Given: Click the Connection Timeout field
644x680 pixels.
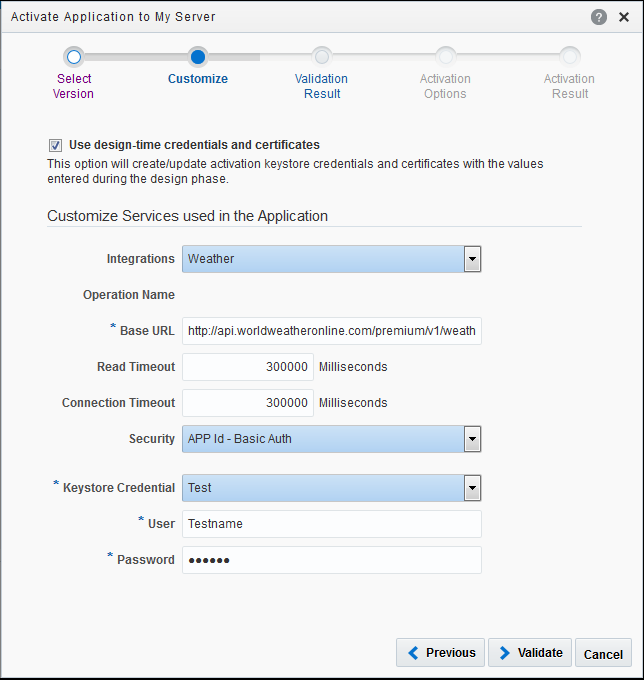Looking at the screenshot, I should pyautogui.click(x=248, y=403).
